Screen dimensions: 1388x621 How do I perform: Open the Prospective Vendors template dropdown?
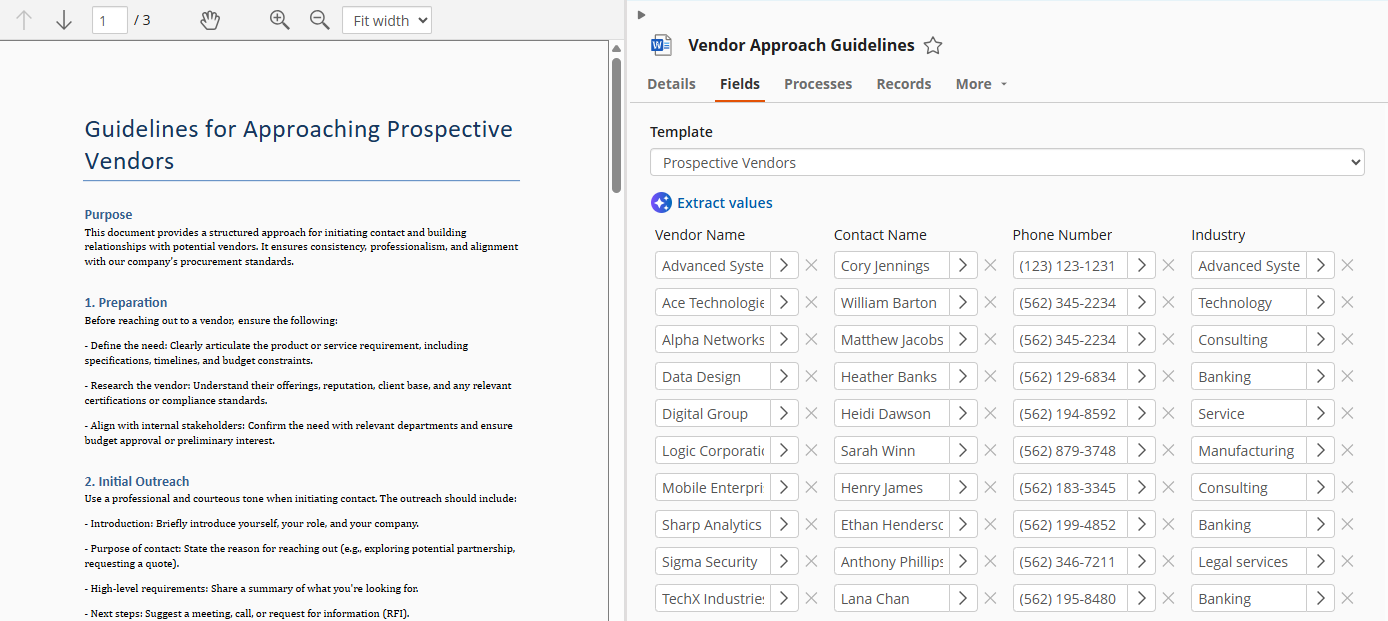pos(1006,161)
